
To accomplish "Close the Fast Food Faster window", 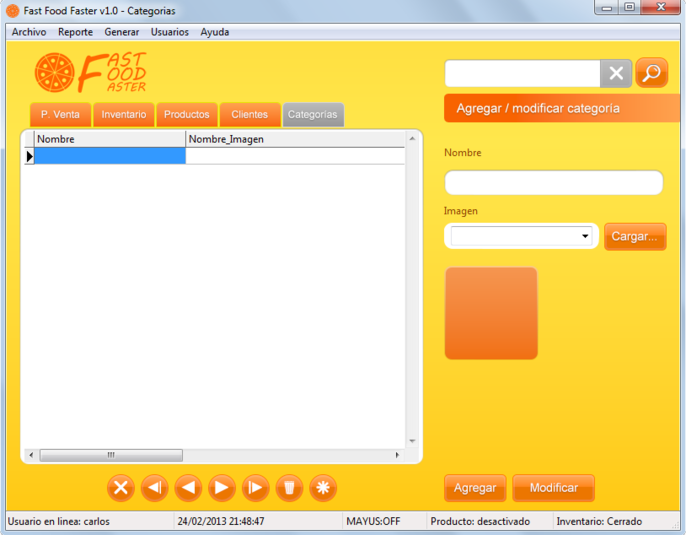I will tap(661, 7).
